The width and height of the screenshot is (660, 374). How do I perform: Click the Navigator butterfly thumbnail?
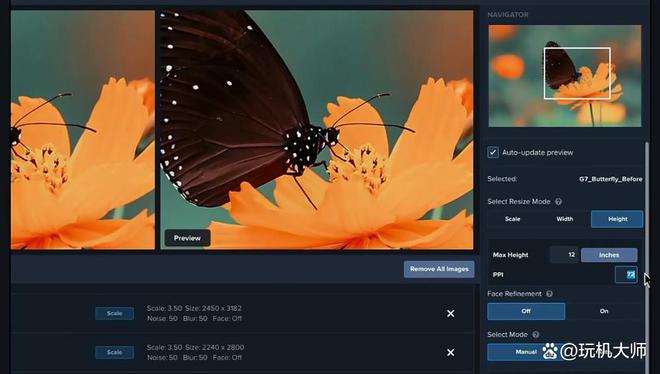point(565,76)
